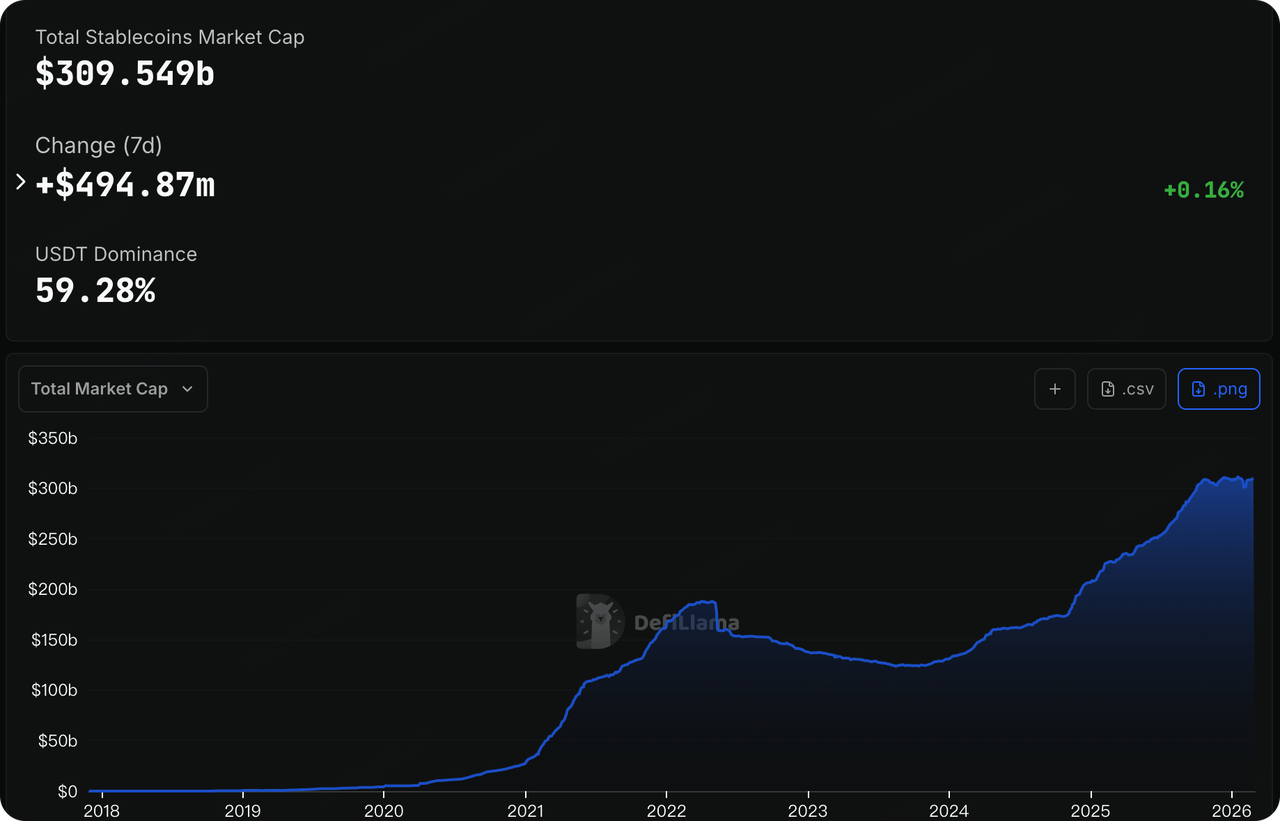Click the download icon inside .png button
Image resolution: width=1280 pixels, height=821 pixels.
click(x=1198, y=389)
